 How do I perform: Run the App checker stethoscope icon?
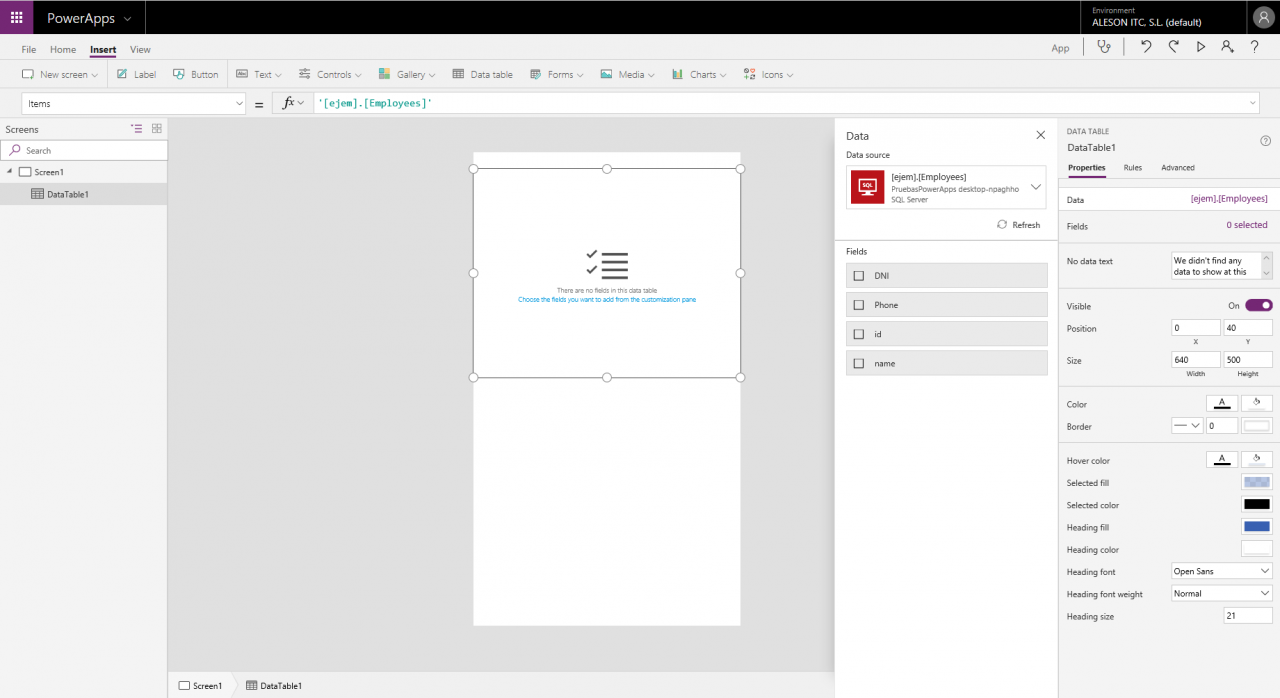[x=1103, y=47]
